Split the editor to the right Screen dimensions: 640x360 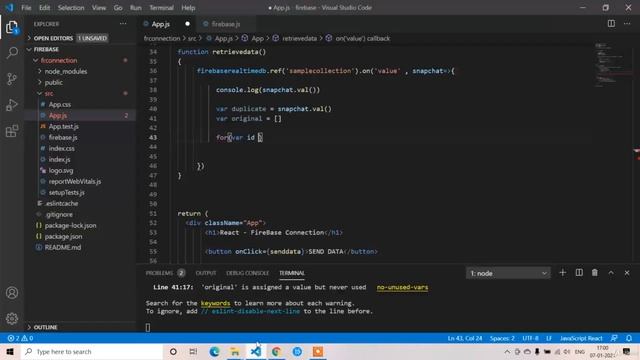click(x=611, y=24)
